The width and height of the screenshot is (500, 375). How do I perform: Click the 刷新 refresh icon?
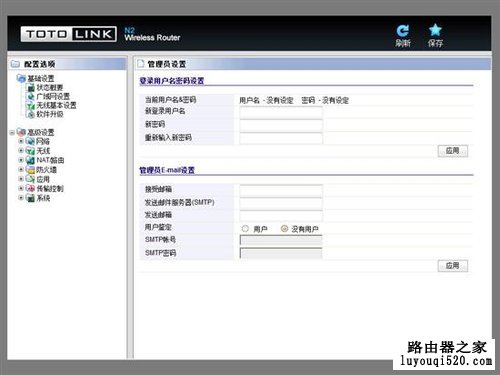(x=403, y=31)
